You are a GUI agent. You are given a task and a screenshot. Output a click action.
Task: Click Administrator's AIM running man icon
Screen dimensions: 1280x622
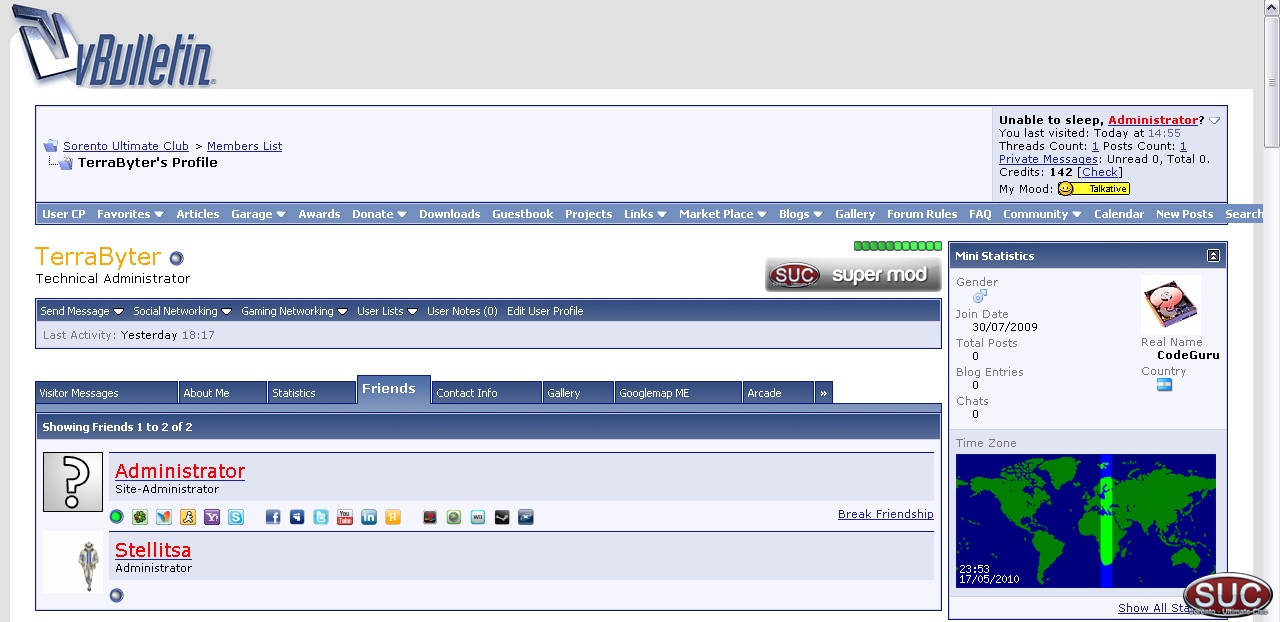click(x=188, y=517)
